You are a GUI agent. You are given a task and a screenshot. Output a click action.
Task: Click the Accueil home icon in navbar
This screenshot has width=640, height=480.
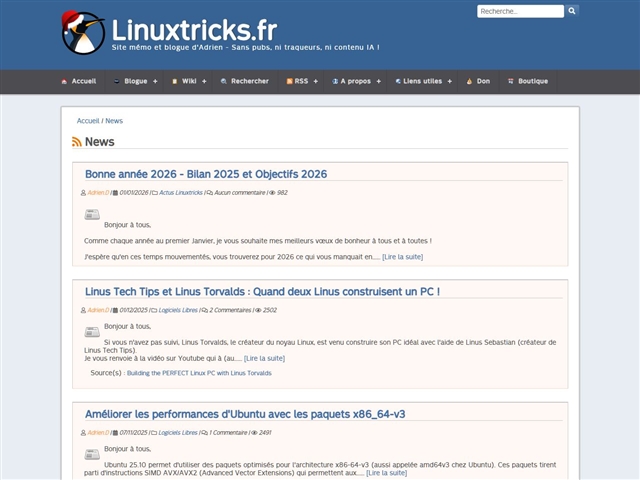coord(64,81)
